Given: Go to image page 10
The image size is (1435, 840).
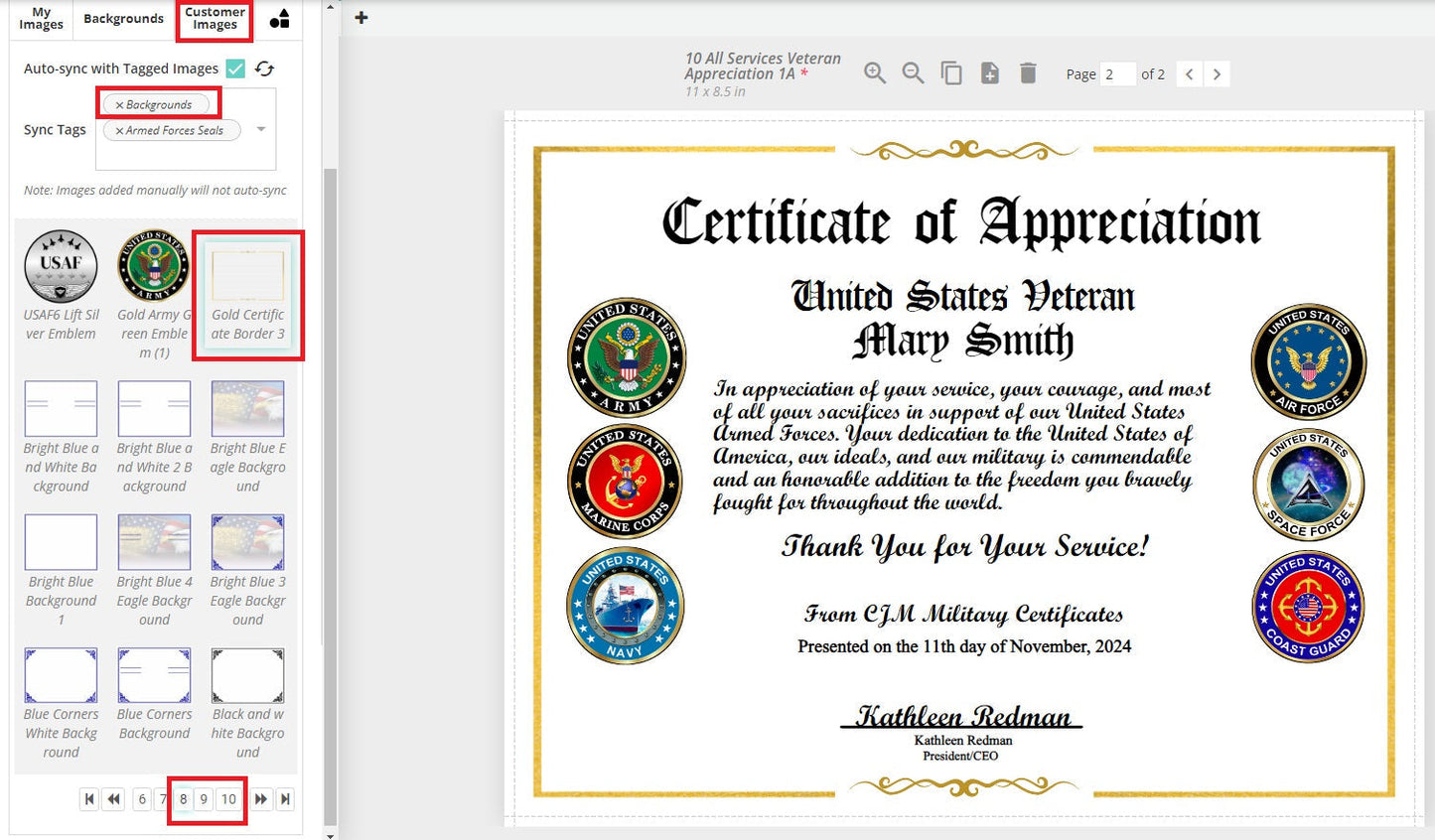Looking at the screenshot, I should pyautogui.click(x=228, y=799).
